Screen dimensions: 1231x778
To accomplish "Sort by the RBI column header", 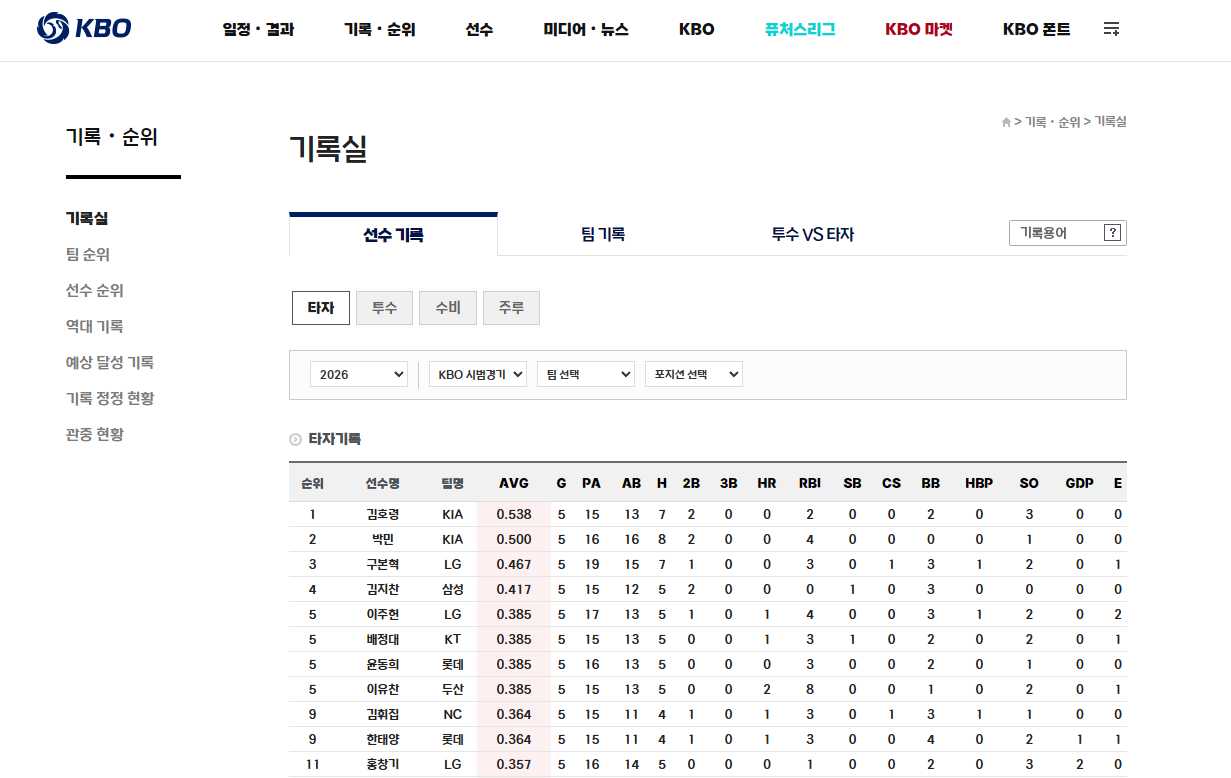I will tap(810, 483).
